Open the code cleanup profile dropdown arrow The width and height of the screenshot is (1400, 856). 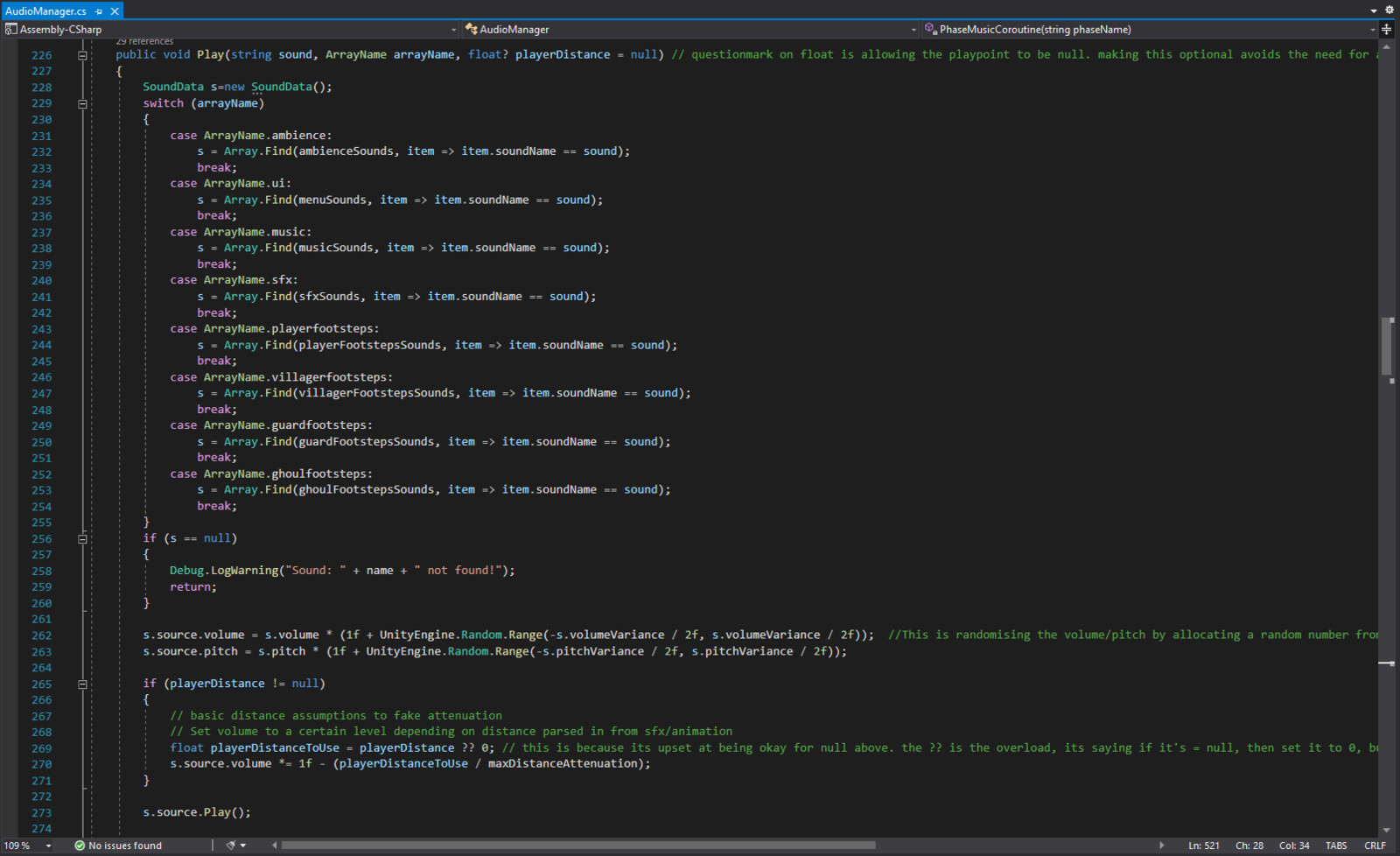pos(243,845)
